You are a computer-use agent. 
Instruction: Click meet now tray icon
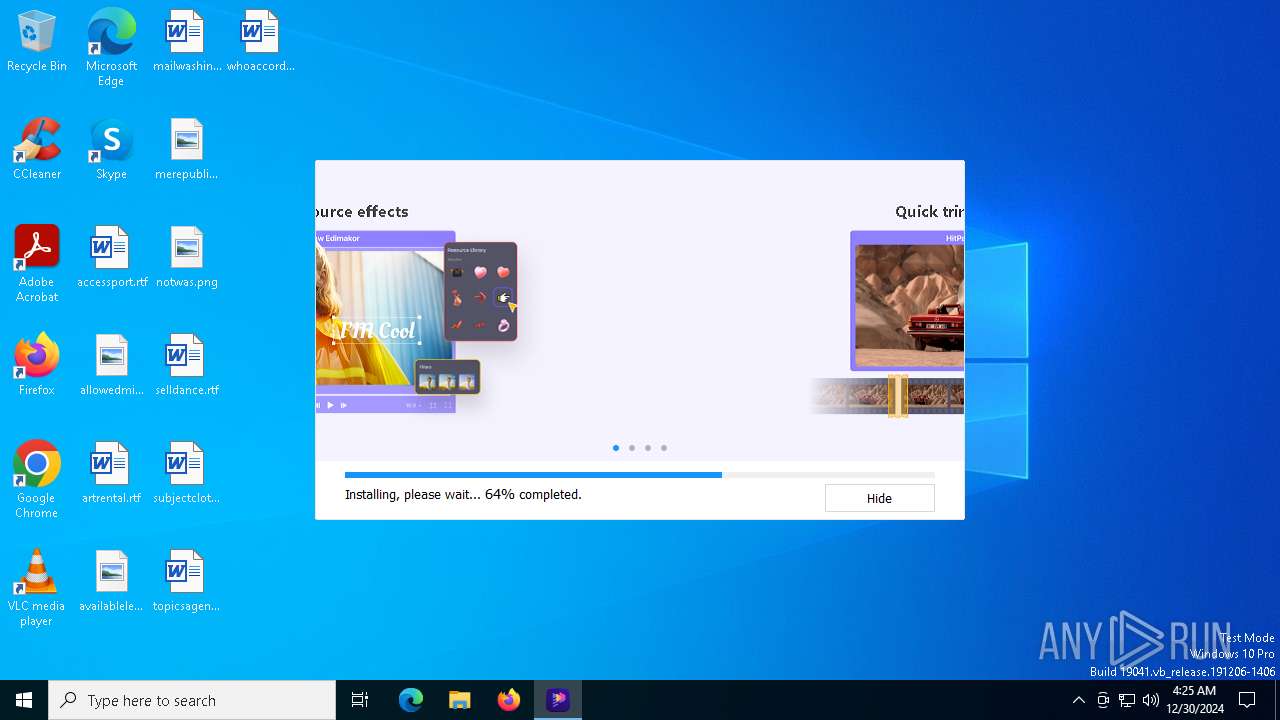click(1103, 700)
